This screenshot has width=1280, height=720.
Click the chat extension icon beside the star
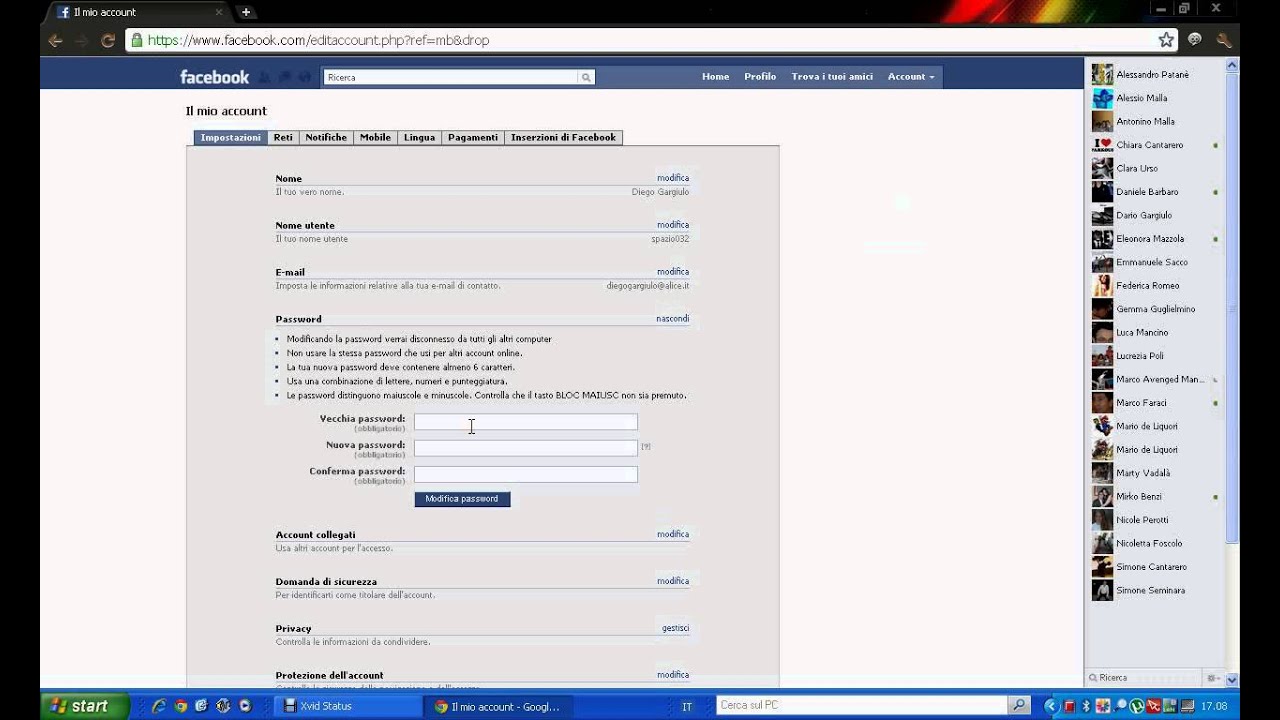click(1195, 40)
